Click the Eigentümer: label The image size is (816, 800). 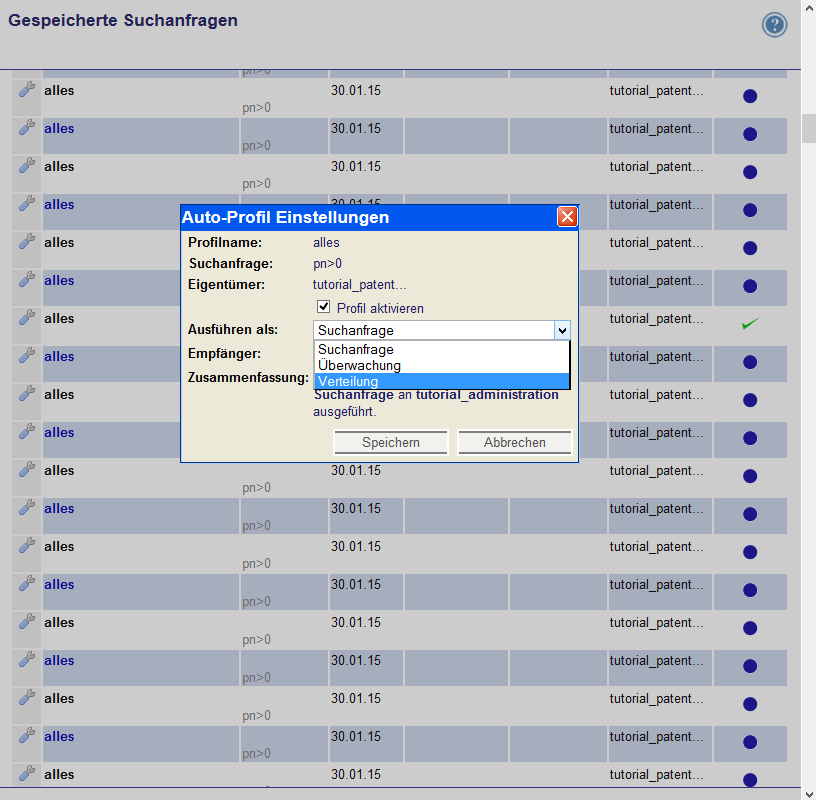click(x=226, y=285)
